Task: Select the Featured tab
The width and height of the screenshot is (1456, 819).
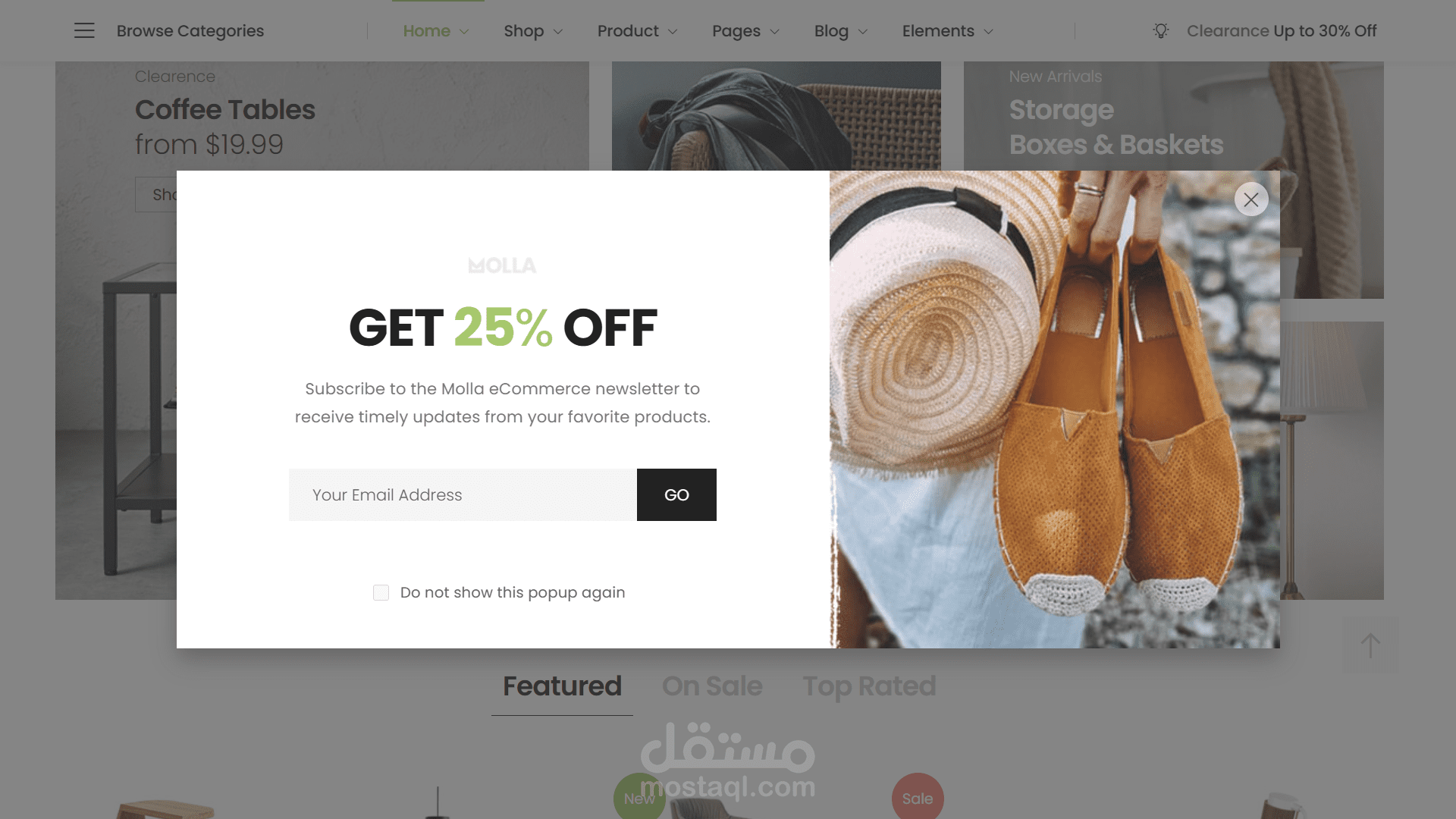Action: point(562,686)
